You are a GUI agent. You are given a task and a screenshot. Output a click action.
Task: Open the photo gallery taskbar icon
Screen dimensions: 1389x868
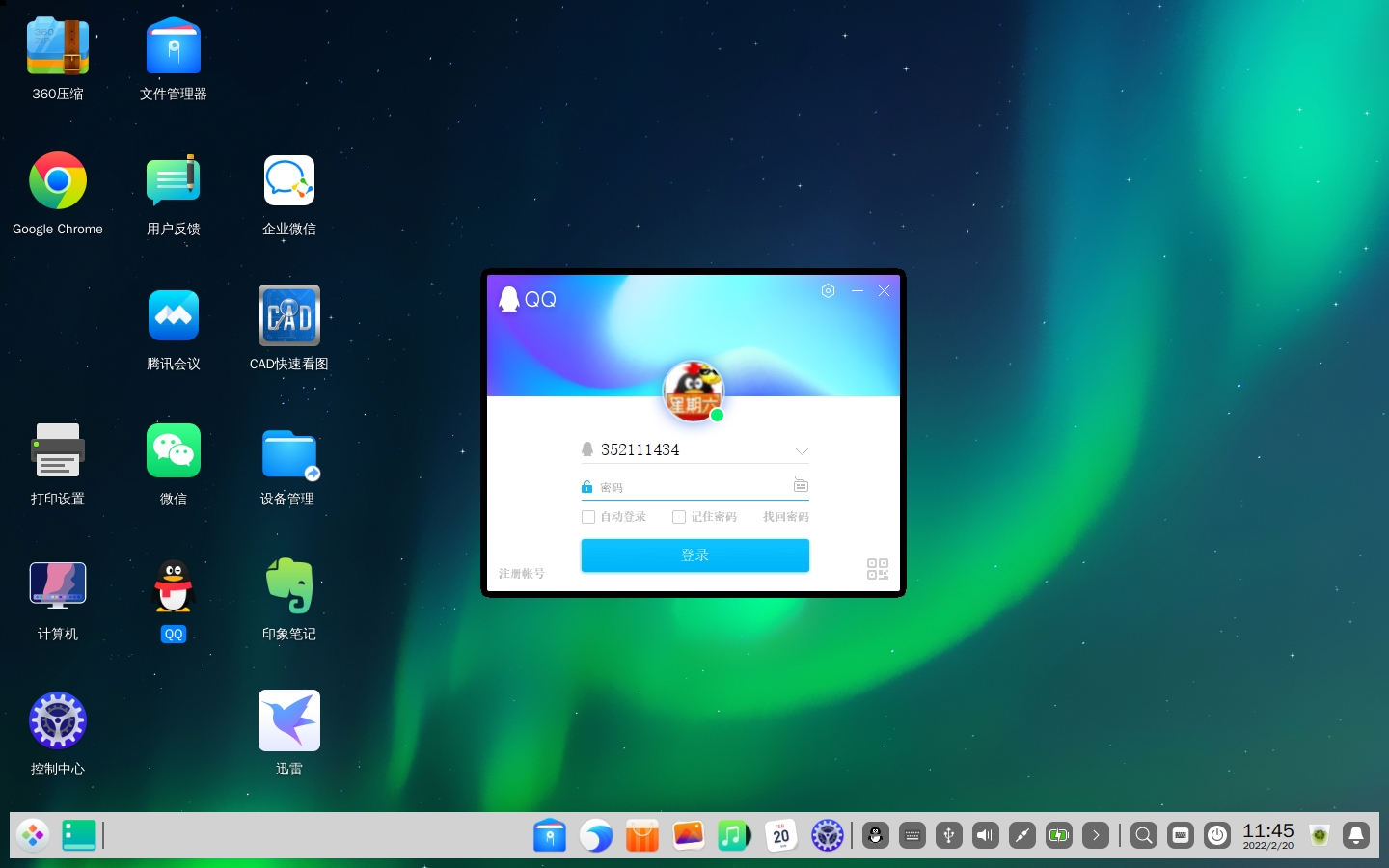pyautogui.click(x=689, y=835)
